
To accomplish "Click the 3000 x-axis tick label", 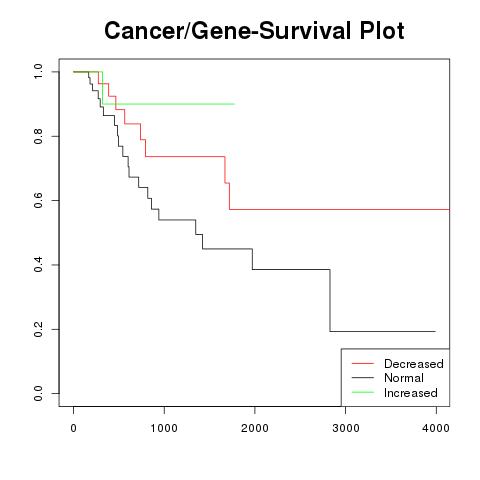I will (346, 428).
